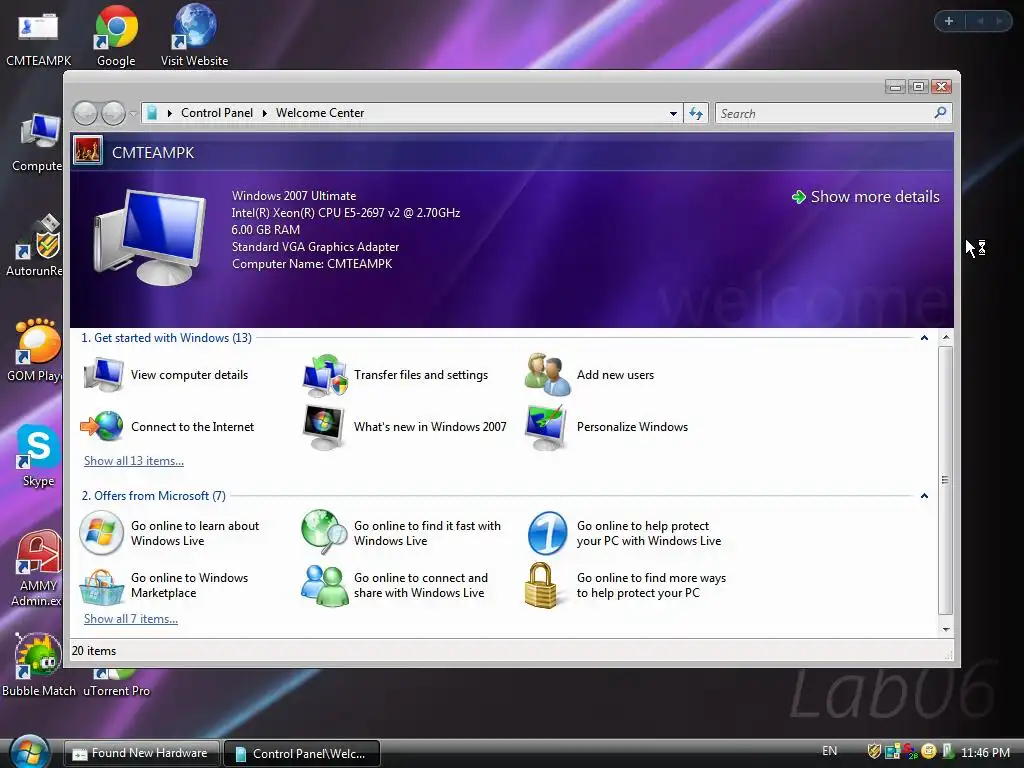
Task: Click the search magnifier icon
Action: [x=940, y=113]
